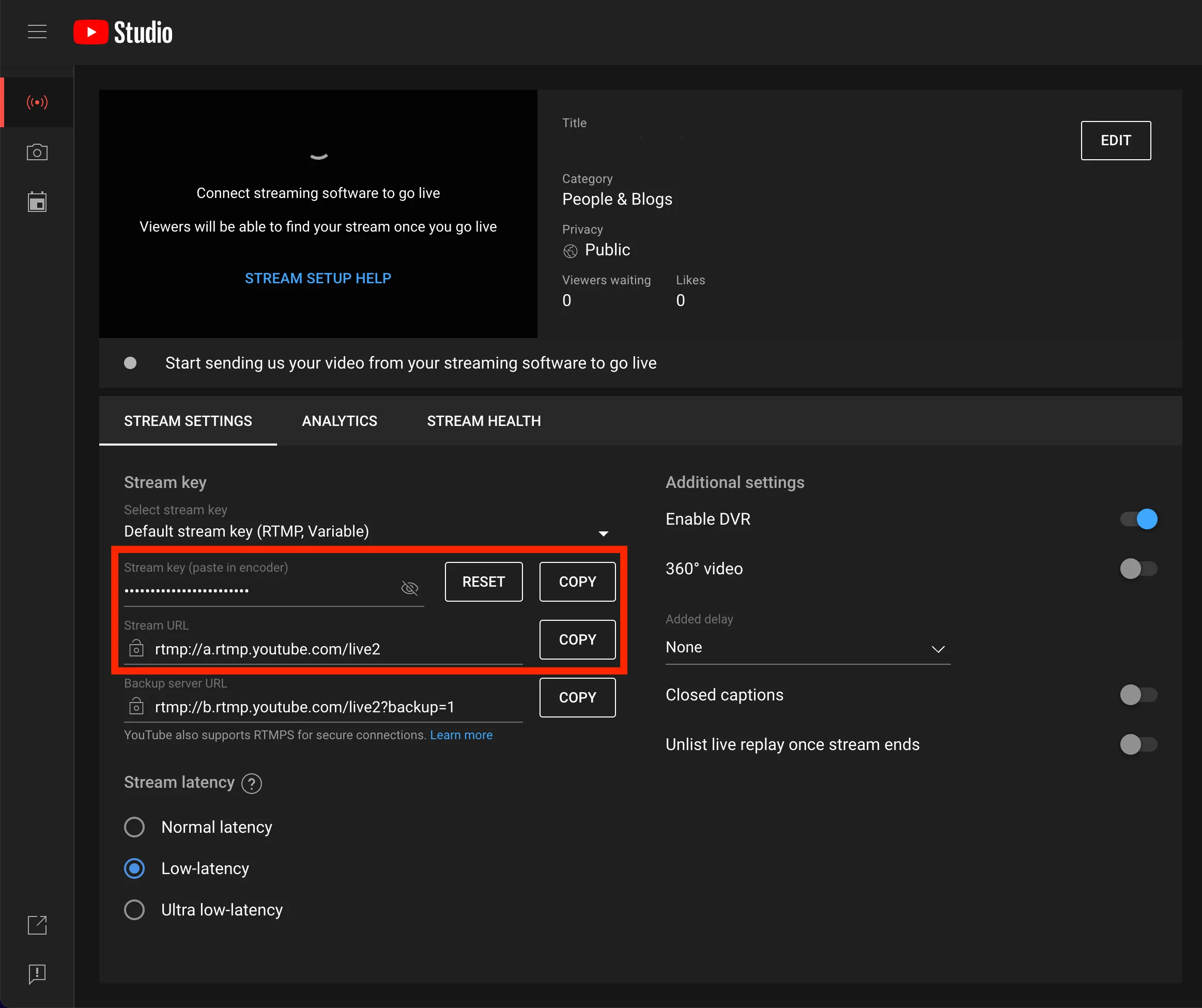Viewport: 1202px width, 1008px height.
Task: Switch to the Analytics tab
Action: point(340,421)
